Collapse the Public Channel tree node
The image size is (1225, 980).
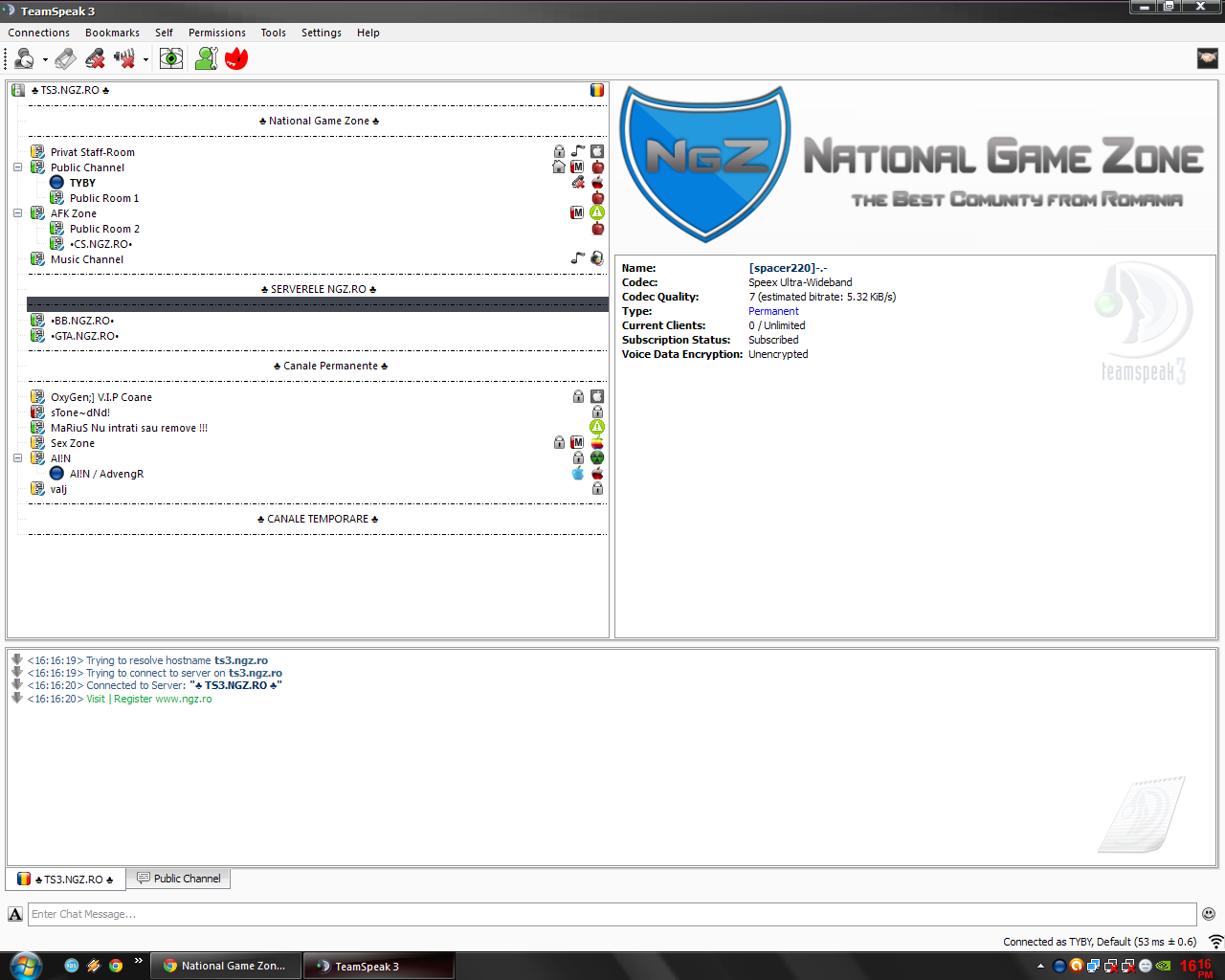pos(17,167)
